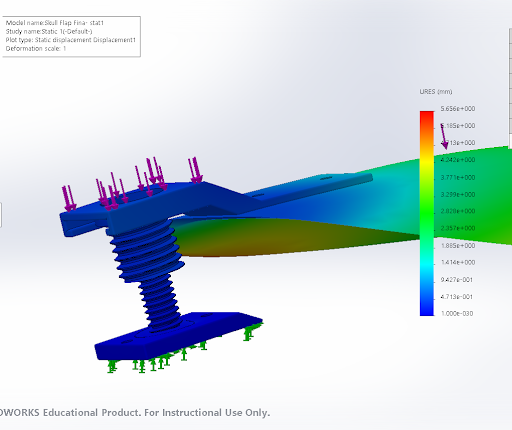Click the minimum value 1.000e-030 label
This screenshot has height=430, width=512.
[457, 313]
